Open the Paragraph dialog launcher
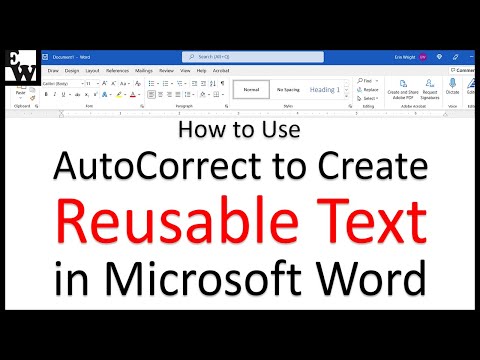The height and width of the screenshot is (360, 480). tap(227, 106)
